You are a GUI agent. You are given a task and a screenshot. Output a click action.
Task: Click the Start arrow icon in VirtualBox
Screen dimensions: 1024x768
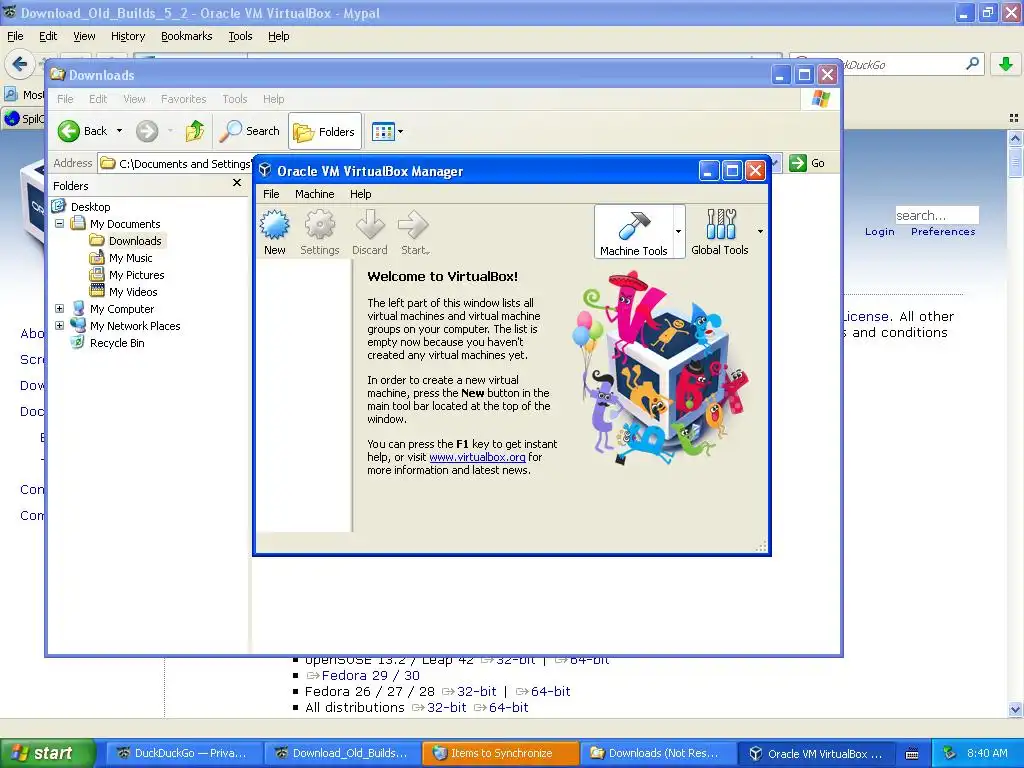point(414,232)
